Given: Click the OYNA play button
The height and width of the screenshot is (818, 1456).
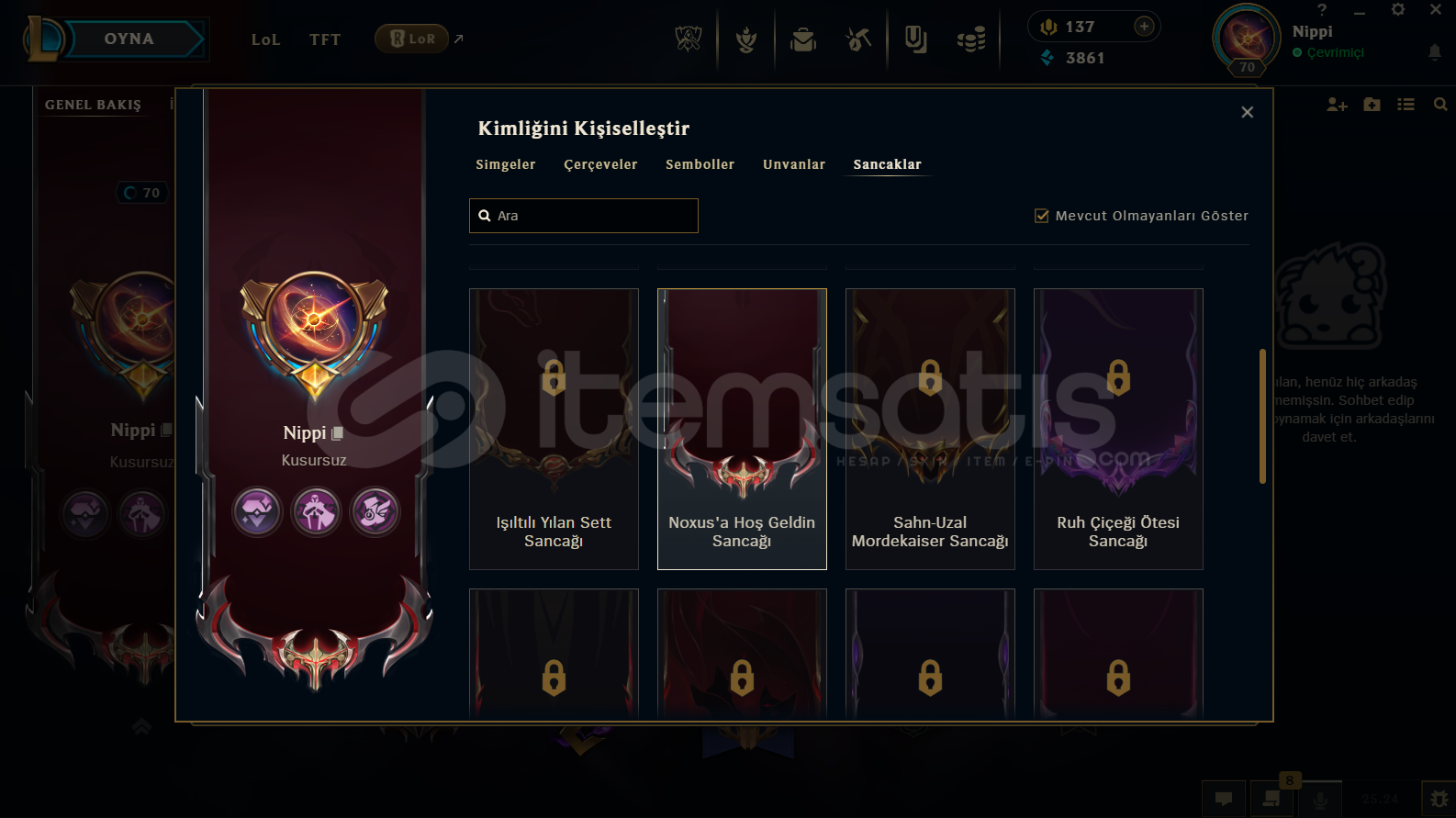Looking at the screenshot, I should click(x=129, y=39).
